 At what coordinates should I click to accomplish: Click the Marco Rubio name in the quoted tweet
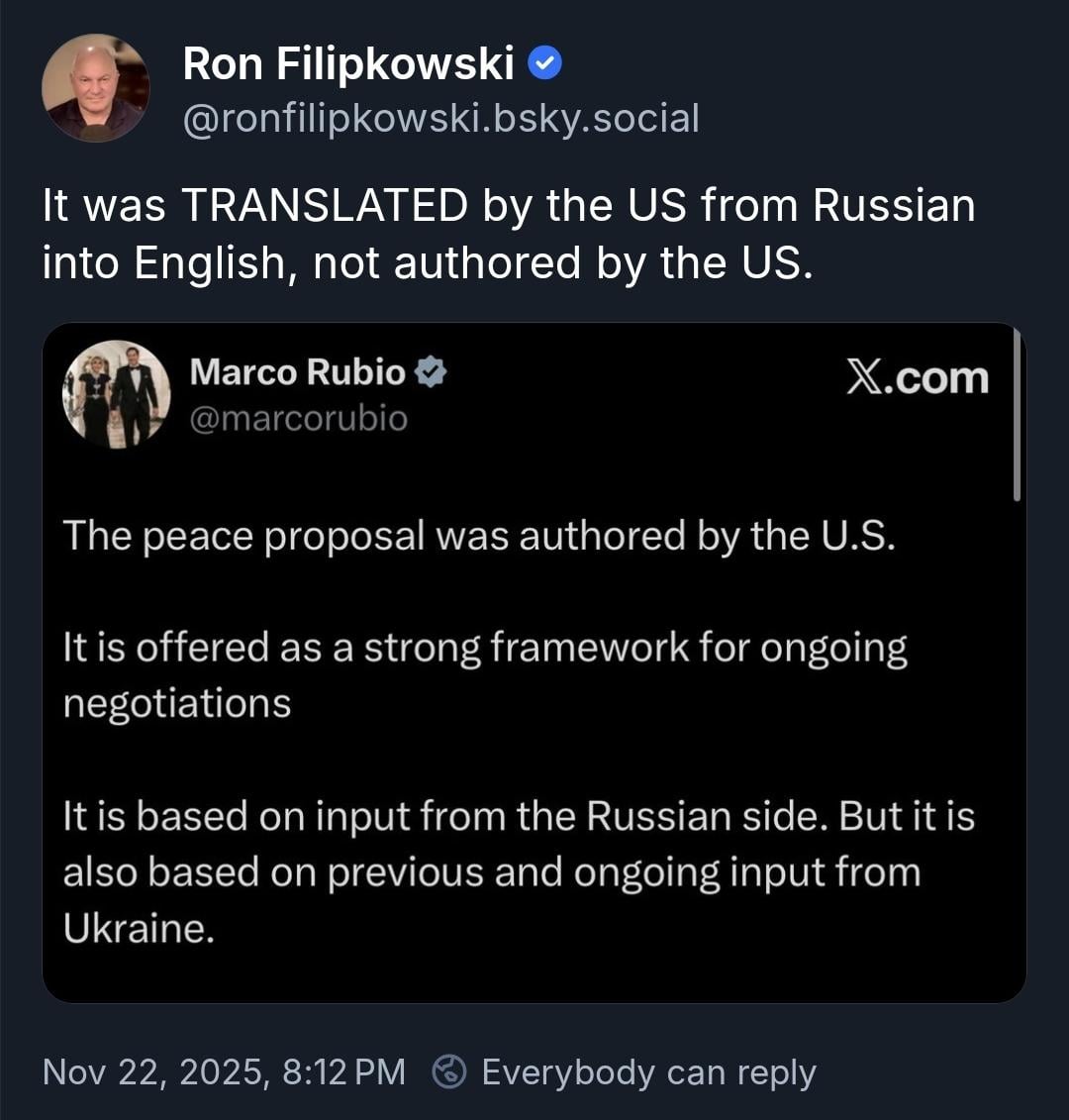point(297,372)
